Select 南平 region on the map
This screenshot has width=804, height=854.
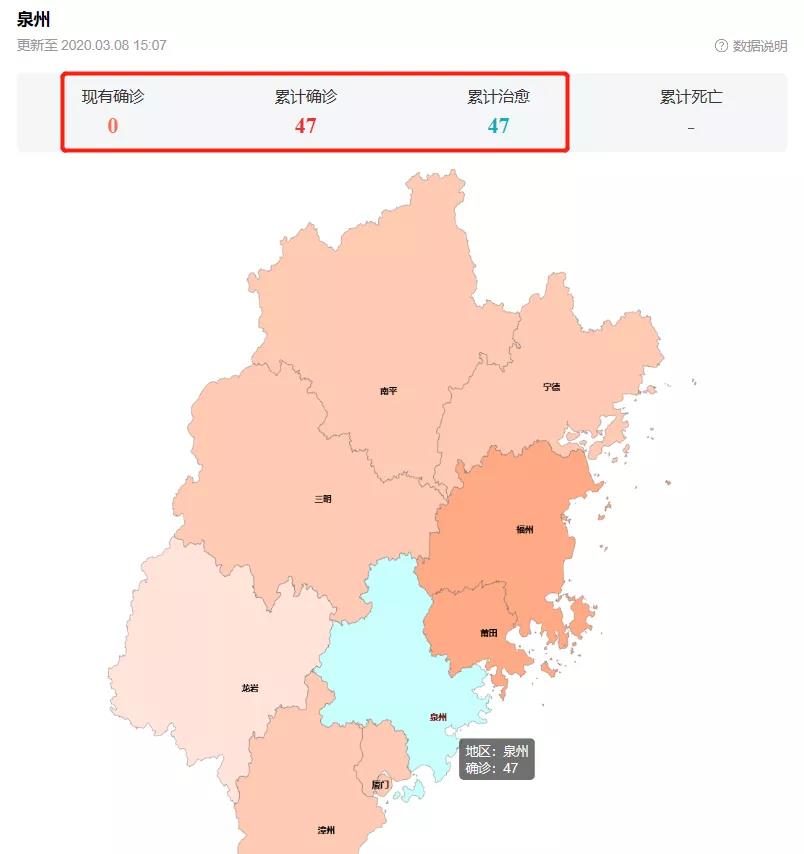coord(388,391)
